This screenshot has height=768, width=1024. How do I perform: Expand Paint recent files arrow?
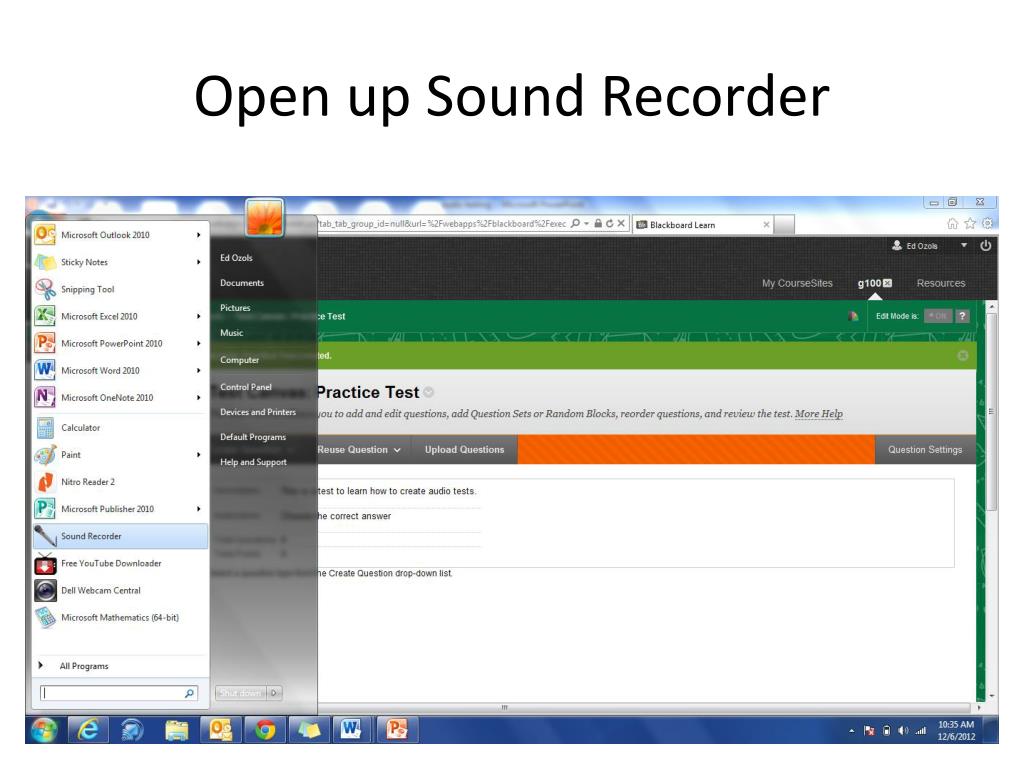(199, 455)
